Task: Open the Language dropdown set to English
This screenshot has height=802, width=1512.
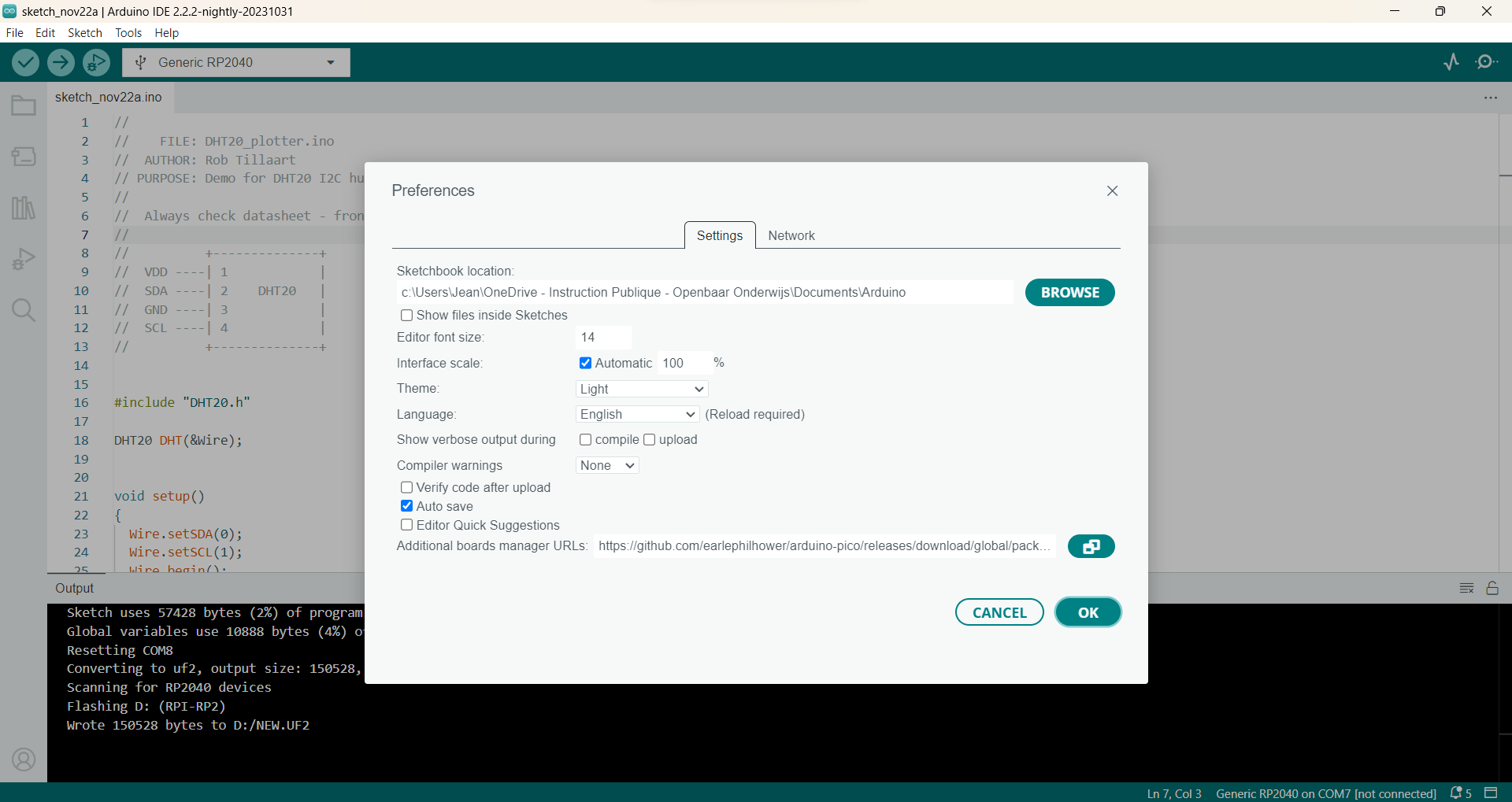Action: click(x=637, y=414)
